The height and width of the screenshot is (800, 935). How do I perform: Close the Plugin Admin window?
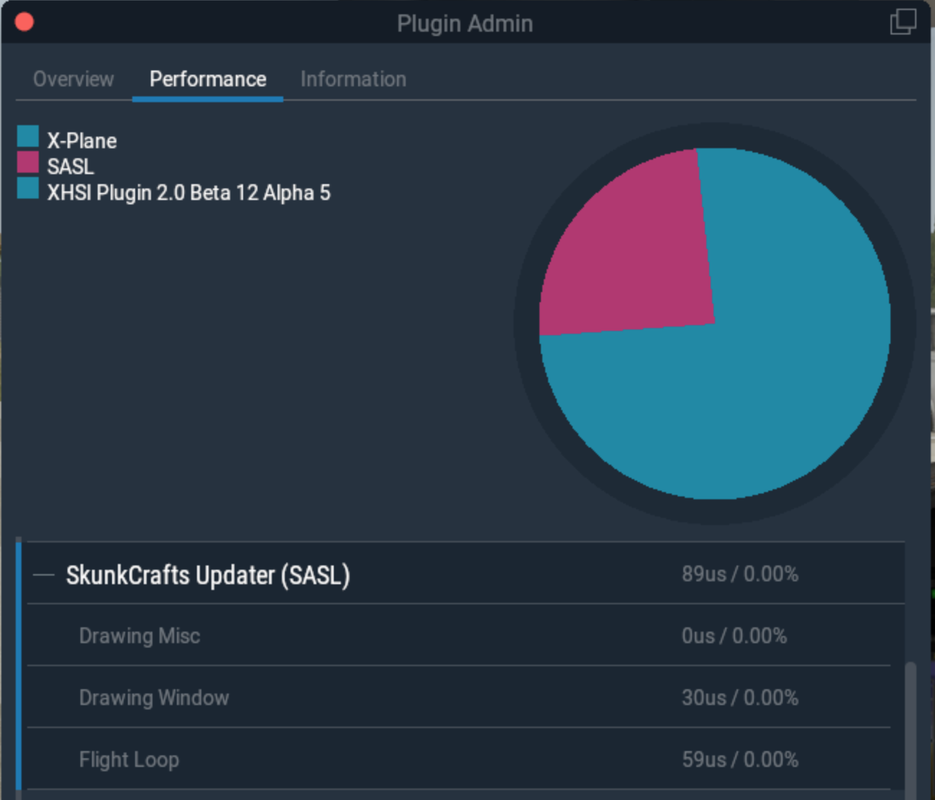point(24,22)
